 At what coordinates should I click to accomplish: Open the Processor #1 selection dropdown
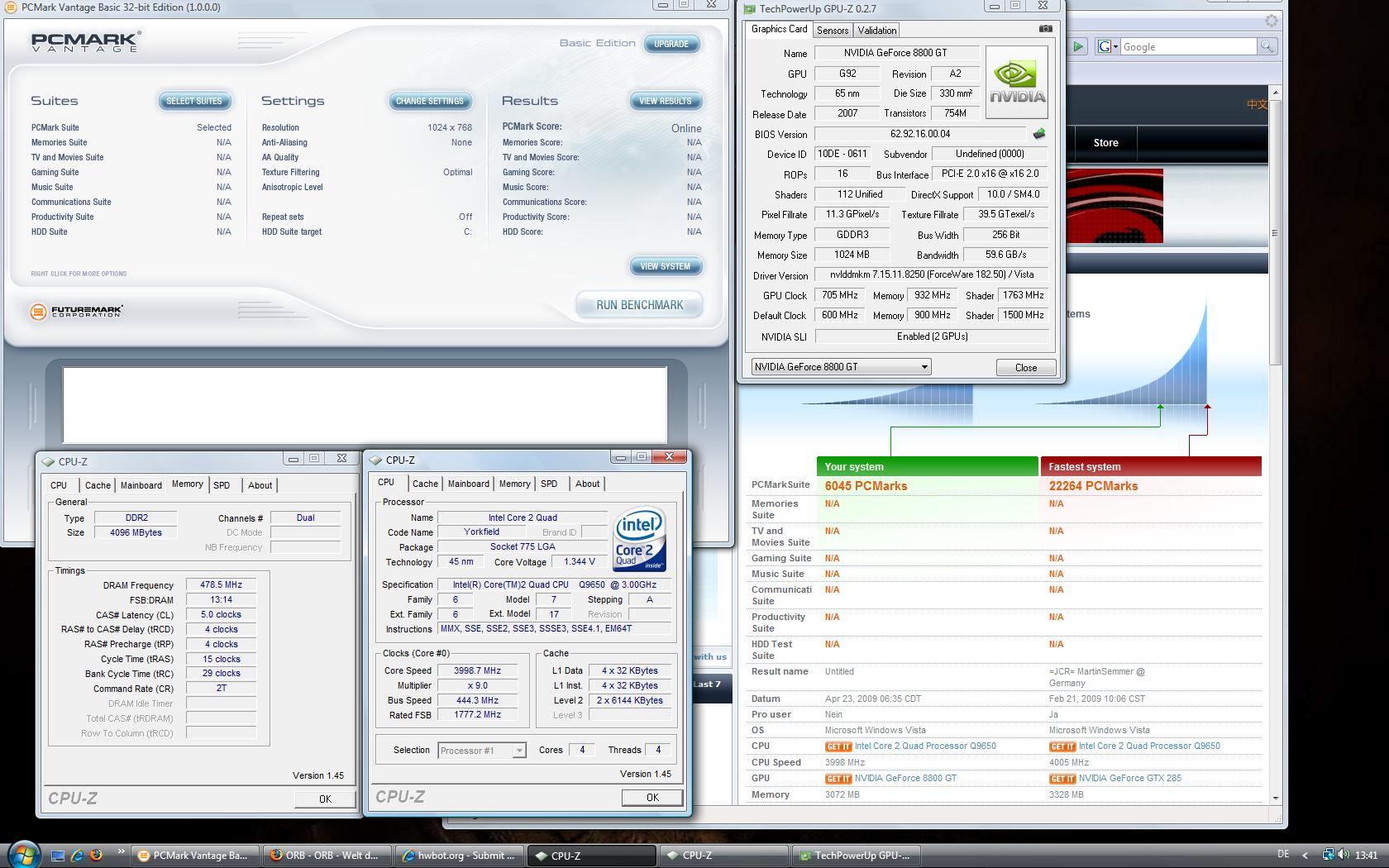[482, 751]
